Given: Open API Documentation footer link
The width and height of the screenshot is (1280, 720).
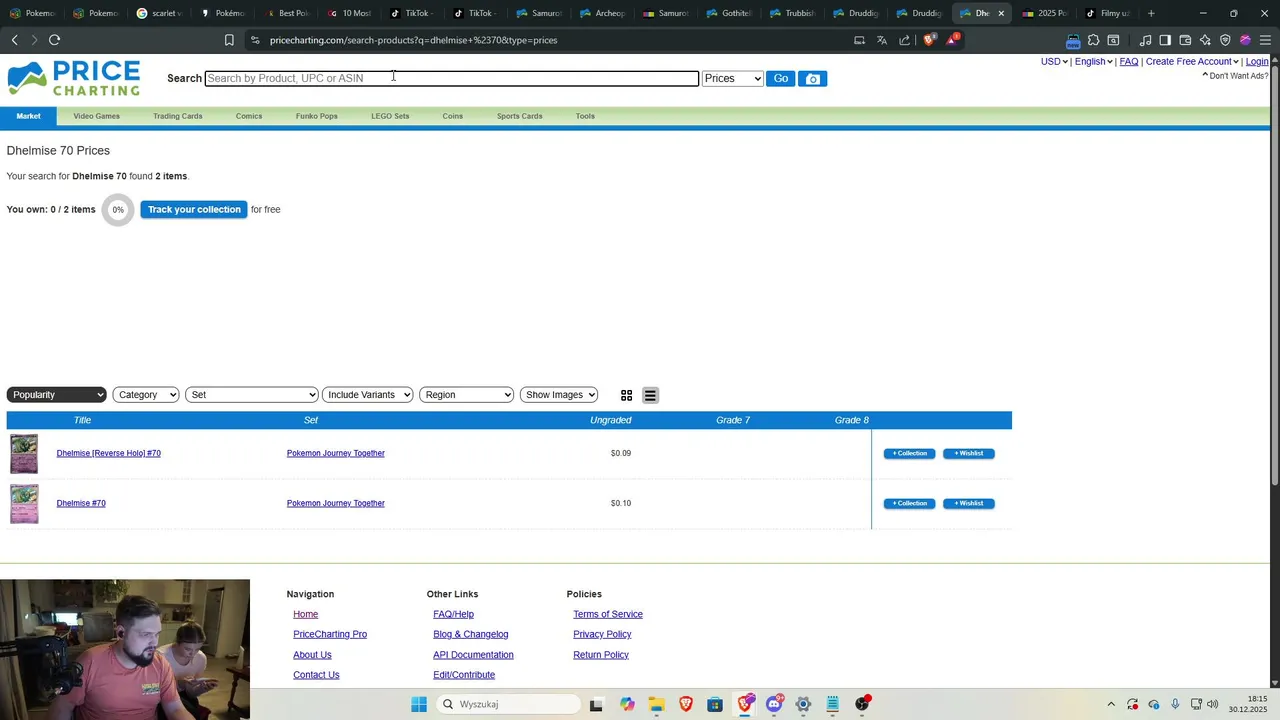Looking at the screenshot, I should tap(473, 655).
